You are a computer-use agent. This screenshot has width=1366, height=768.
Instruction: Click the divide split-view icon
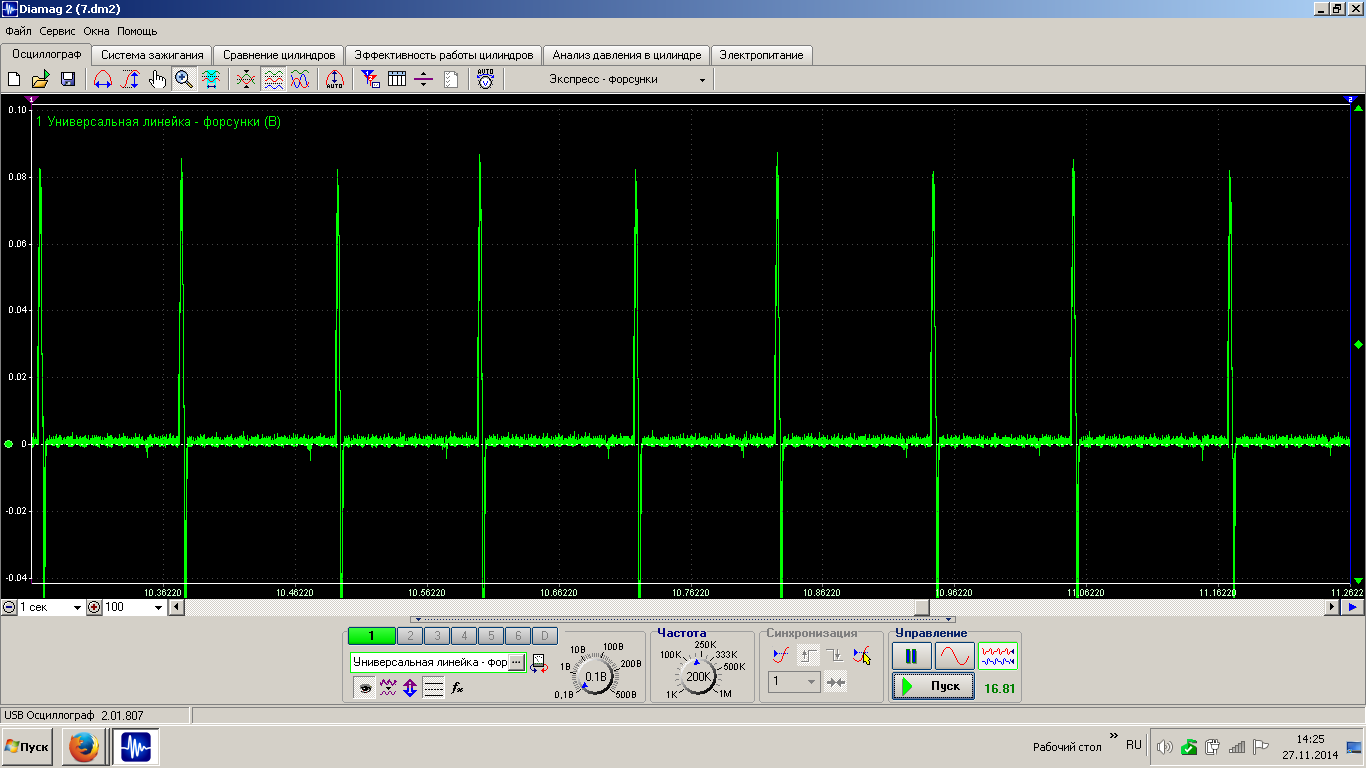coord(424,79)
